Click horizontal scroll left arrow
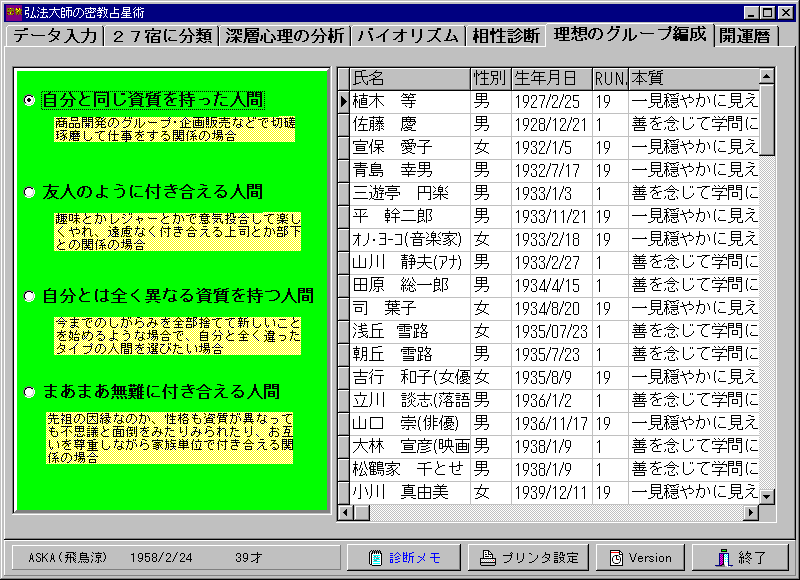Screen dimensions: 800x580 [x=345, y=512]
